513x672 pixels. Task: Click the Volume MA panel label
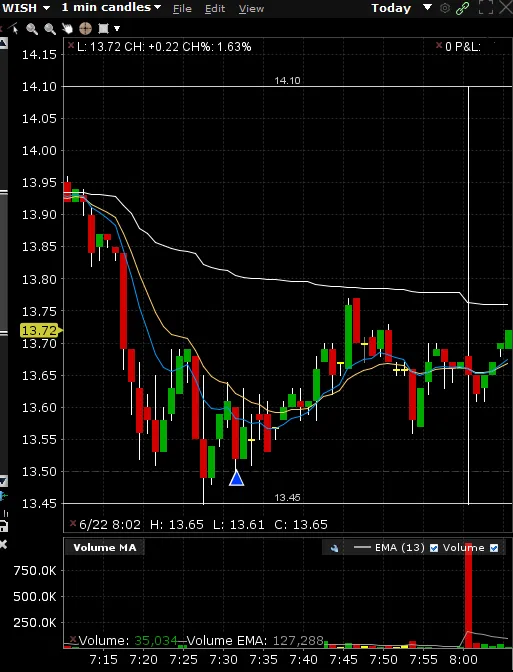[x=105, y=547]
